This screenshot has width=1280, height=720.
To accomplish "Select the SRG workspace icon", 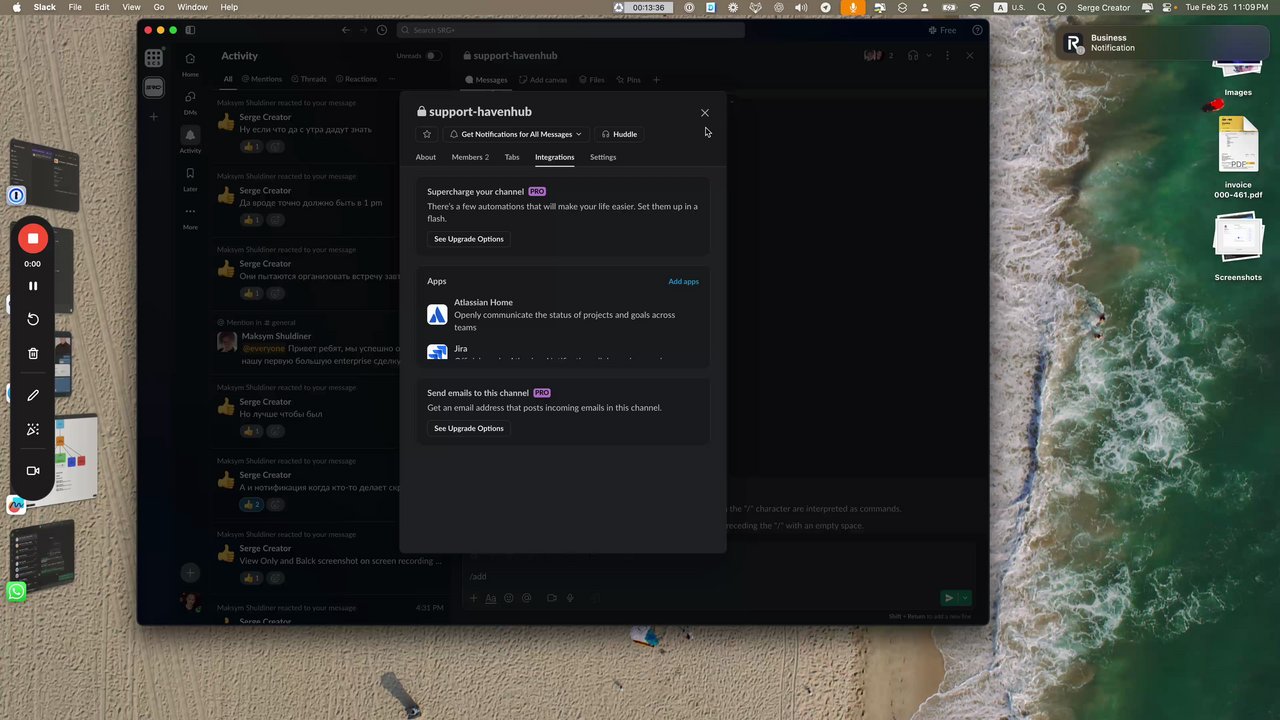I will point(154,88).
